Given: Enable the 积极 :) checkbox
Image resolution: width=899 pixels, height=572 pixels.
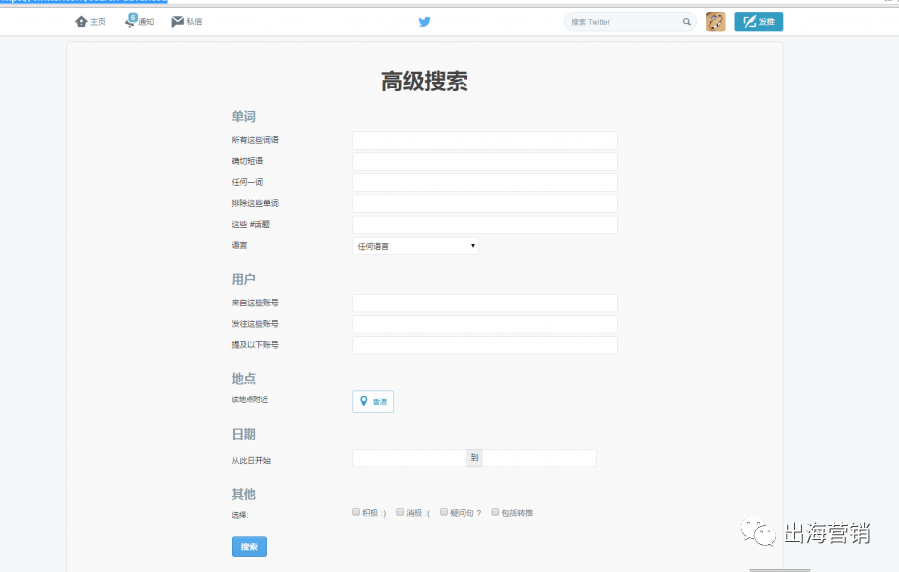Looking at the screenshot, I should click(356, 512).
